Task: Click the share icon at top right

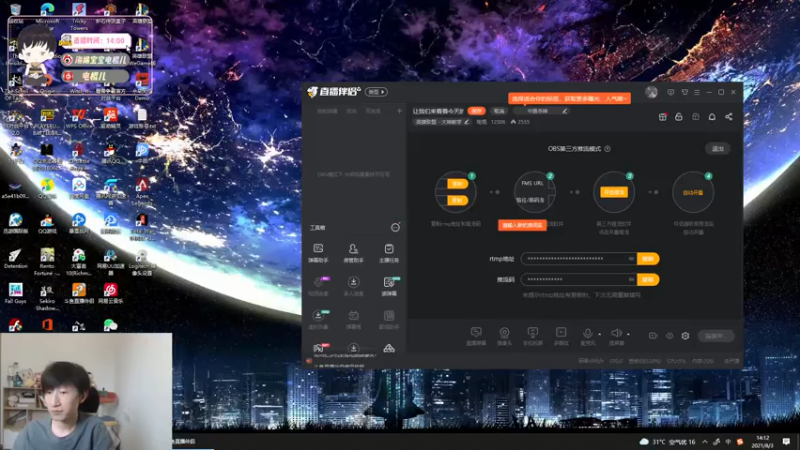Action: [x=729, y=117]
